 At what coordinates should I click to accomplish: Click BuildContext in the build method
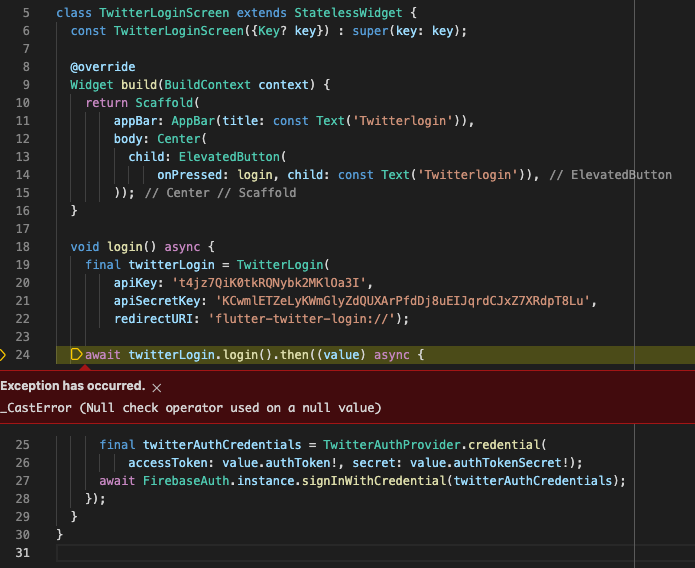coord(207,85)
